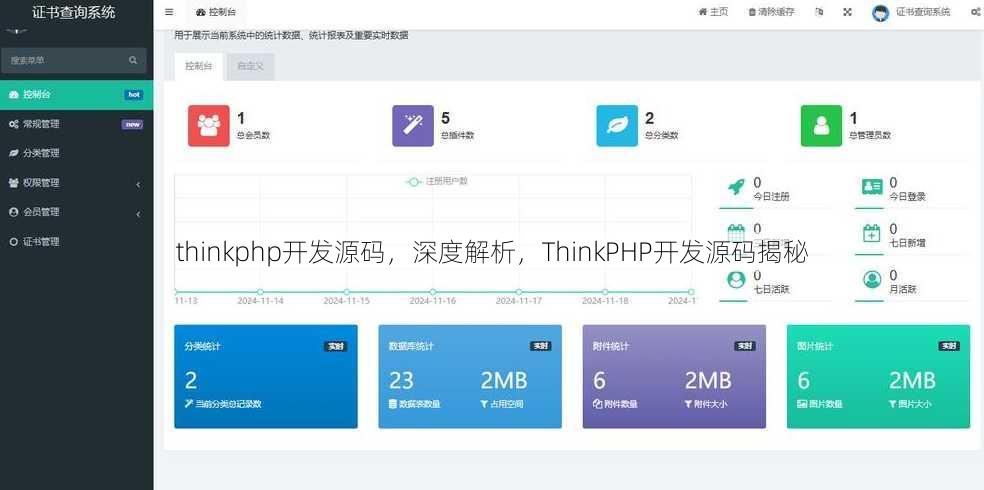The image size is (984, 490).
Task: Click the 2MB value above 附件大小
Action: click(x=708, y=380)
